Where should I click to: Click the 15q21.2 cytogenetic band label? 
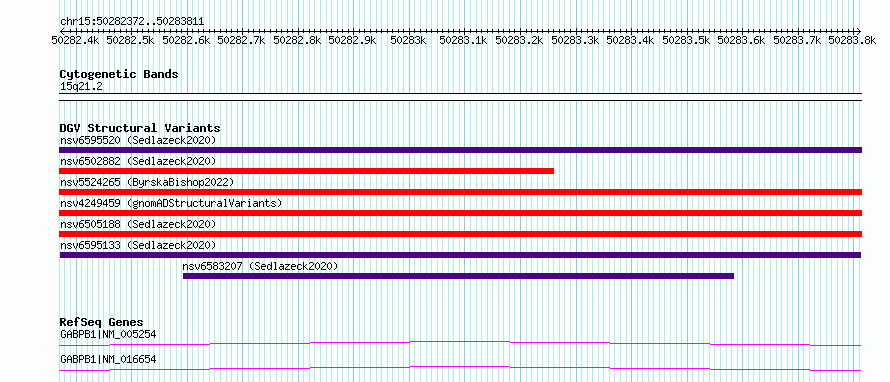coord(81,87)
